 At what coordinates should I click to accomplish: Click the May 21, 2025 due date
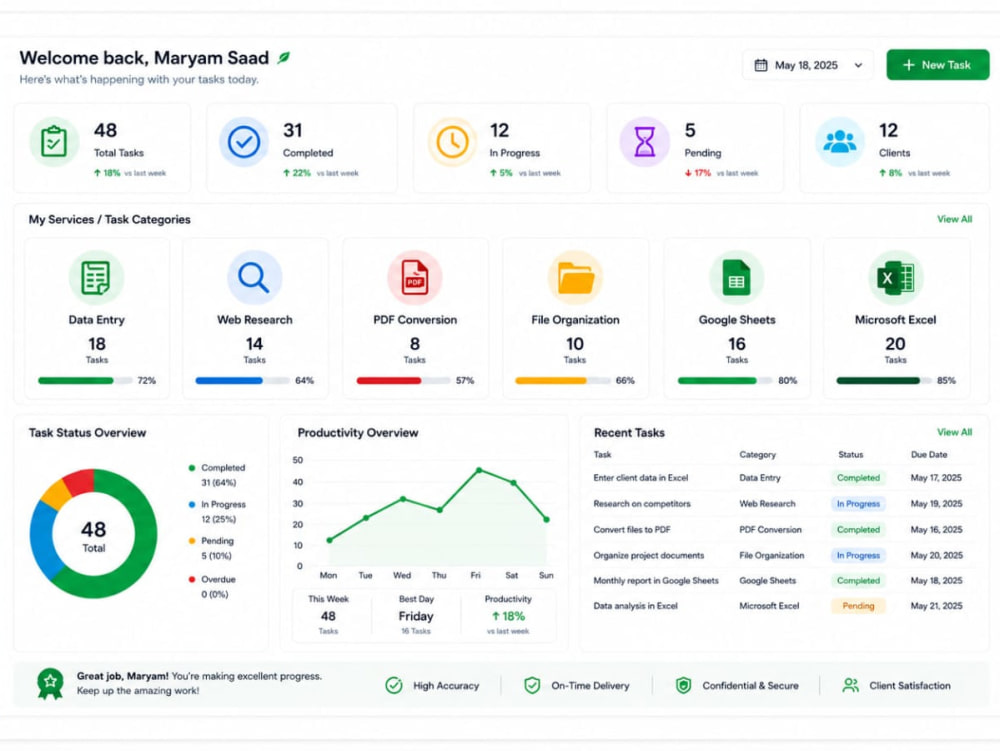[936, 606]
